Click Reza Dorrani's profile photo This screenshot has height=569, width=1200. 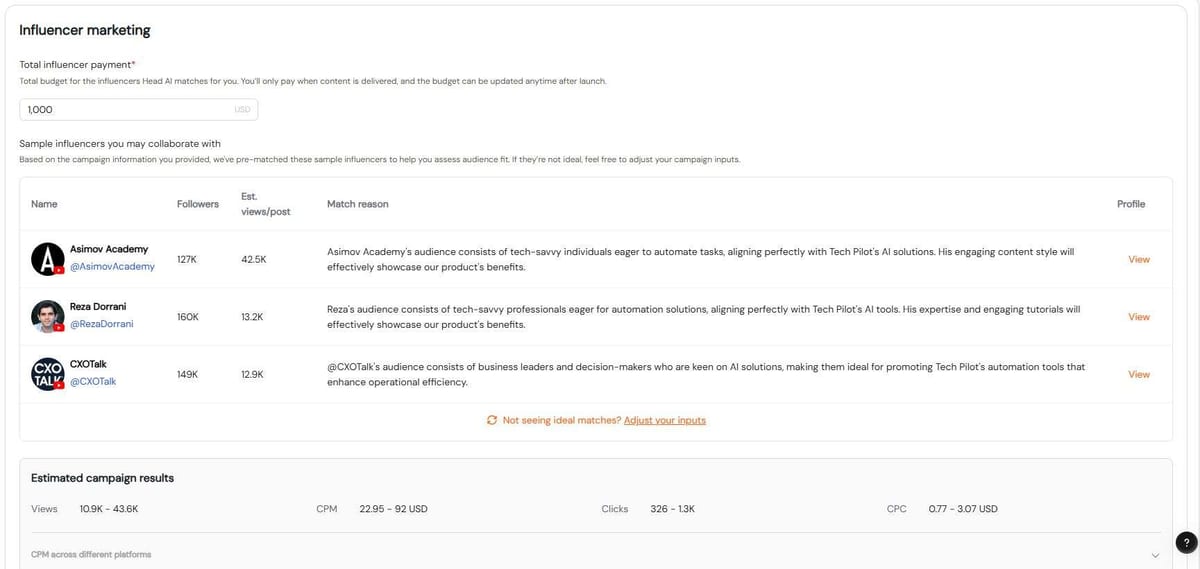pos(48,316)
